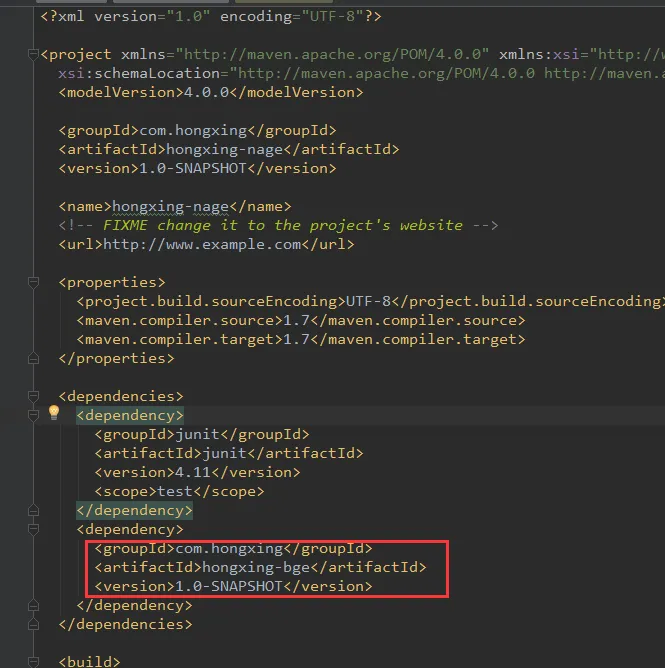Image resolution: width=665 pixels, height=668 pixels.
Task: Click fold marker beside closing dependencies tag
Action: click(33, 625)
